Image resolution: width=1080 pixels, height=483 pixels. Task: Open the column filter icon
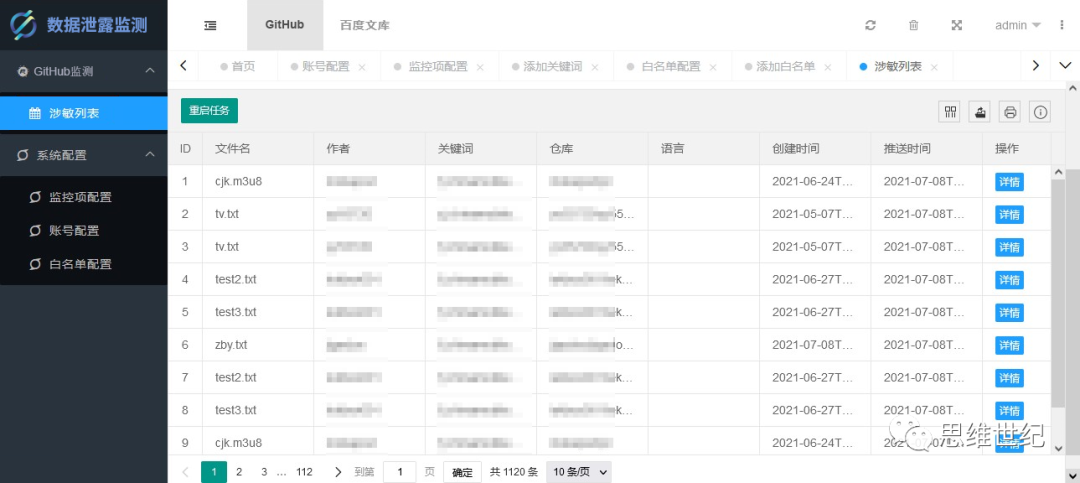tap(950, 112)
